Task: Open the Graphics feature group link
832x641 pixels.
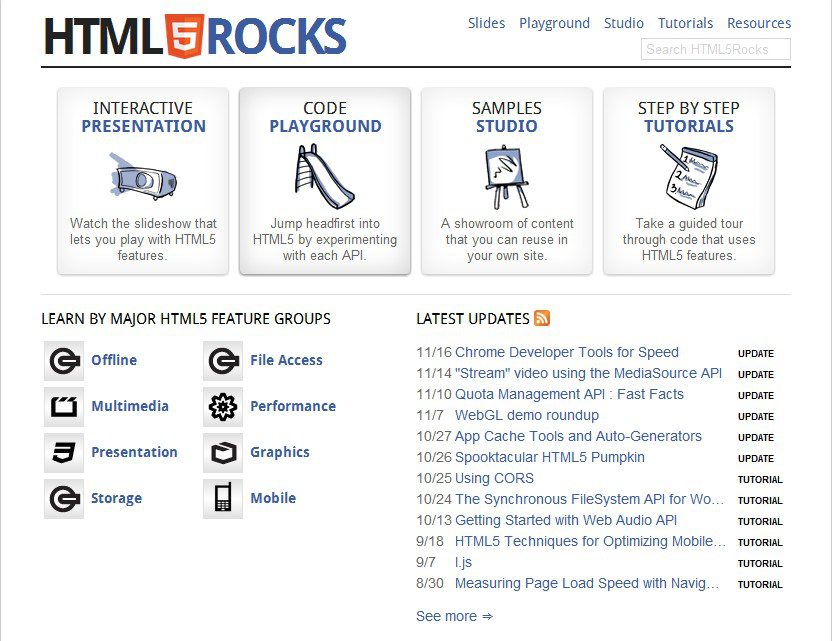Action: tap(280, 453)
